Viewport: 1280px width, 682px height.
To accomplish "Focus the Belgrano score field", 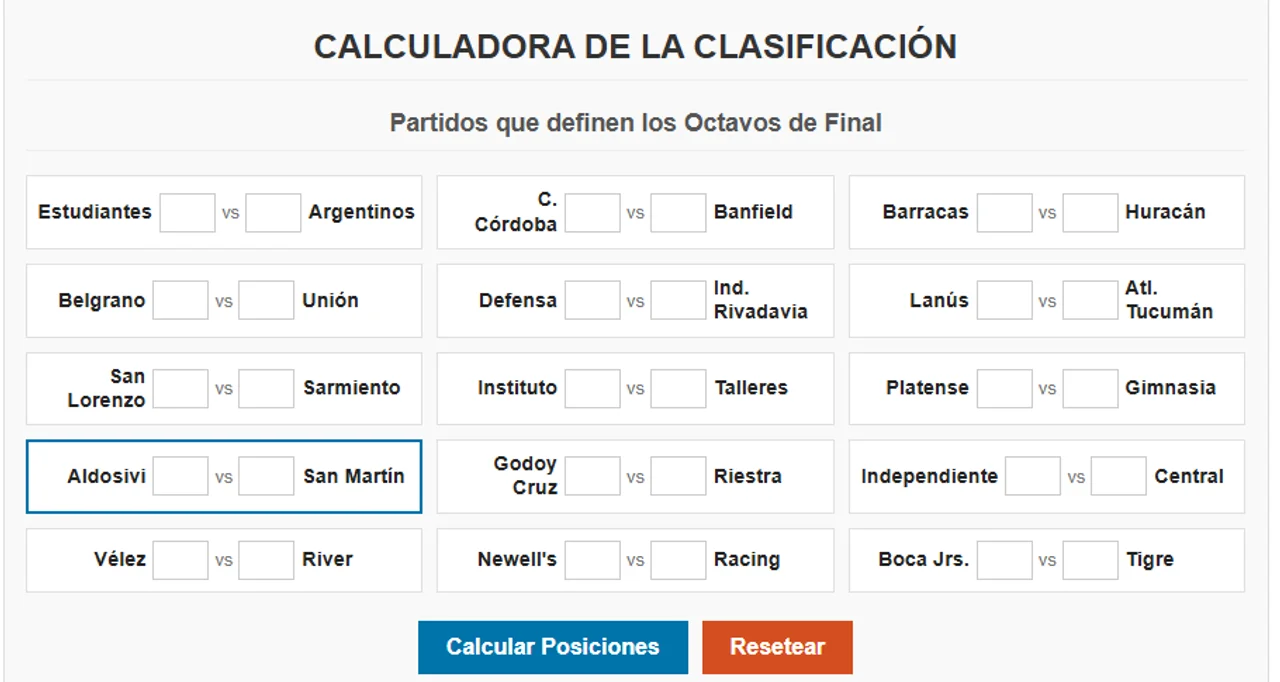I will pos(180,301).
